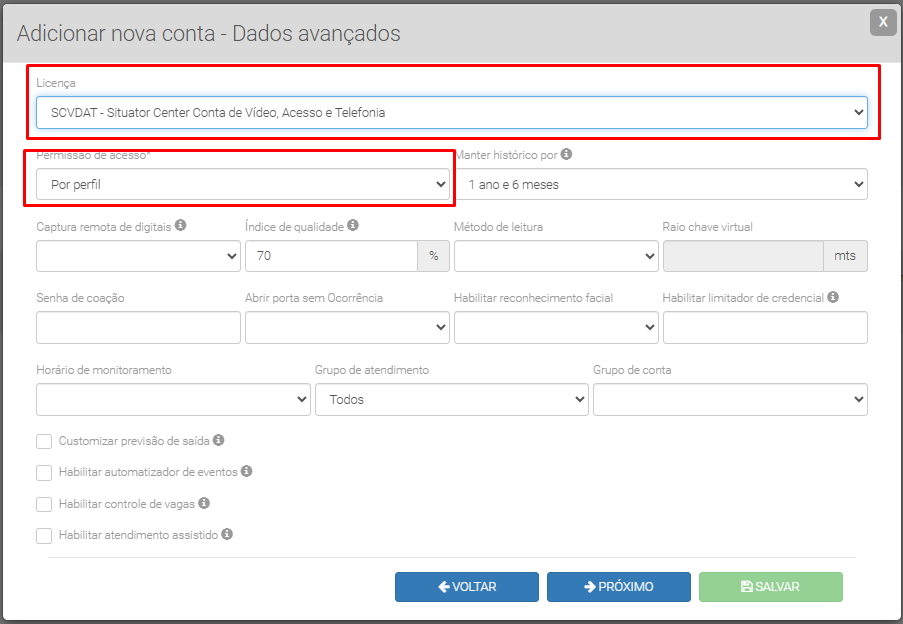
Task: Select the Método de leitura dropdown
Action: 556,256
